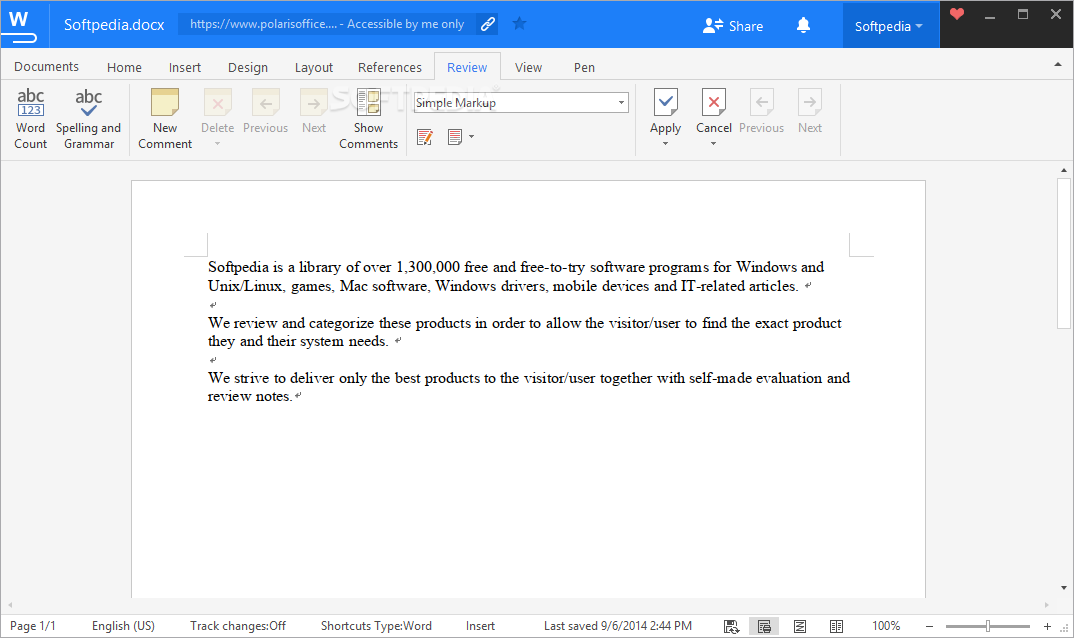1074x638 pixels.
Task: Click the document URL accessibility field
Action: tap(327, 24)
